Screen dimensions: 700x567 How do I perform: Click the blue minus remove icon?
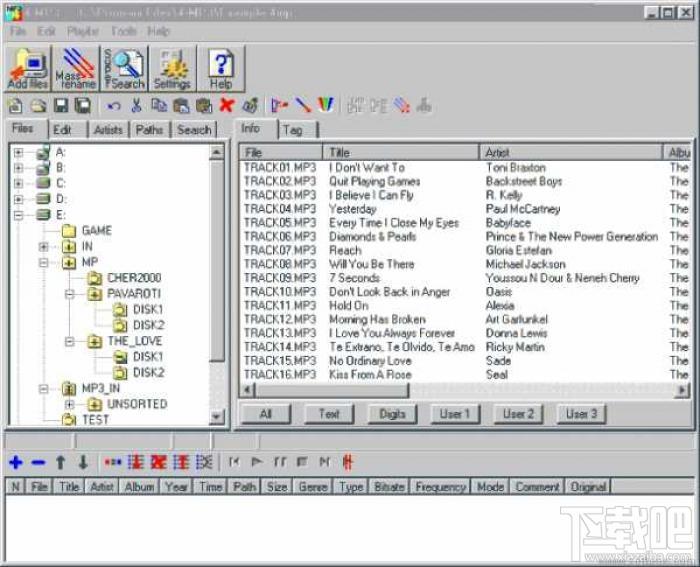click(x=38, y=463)
